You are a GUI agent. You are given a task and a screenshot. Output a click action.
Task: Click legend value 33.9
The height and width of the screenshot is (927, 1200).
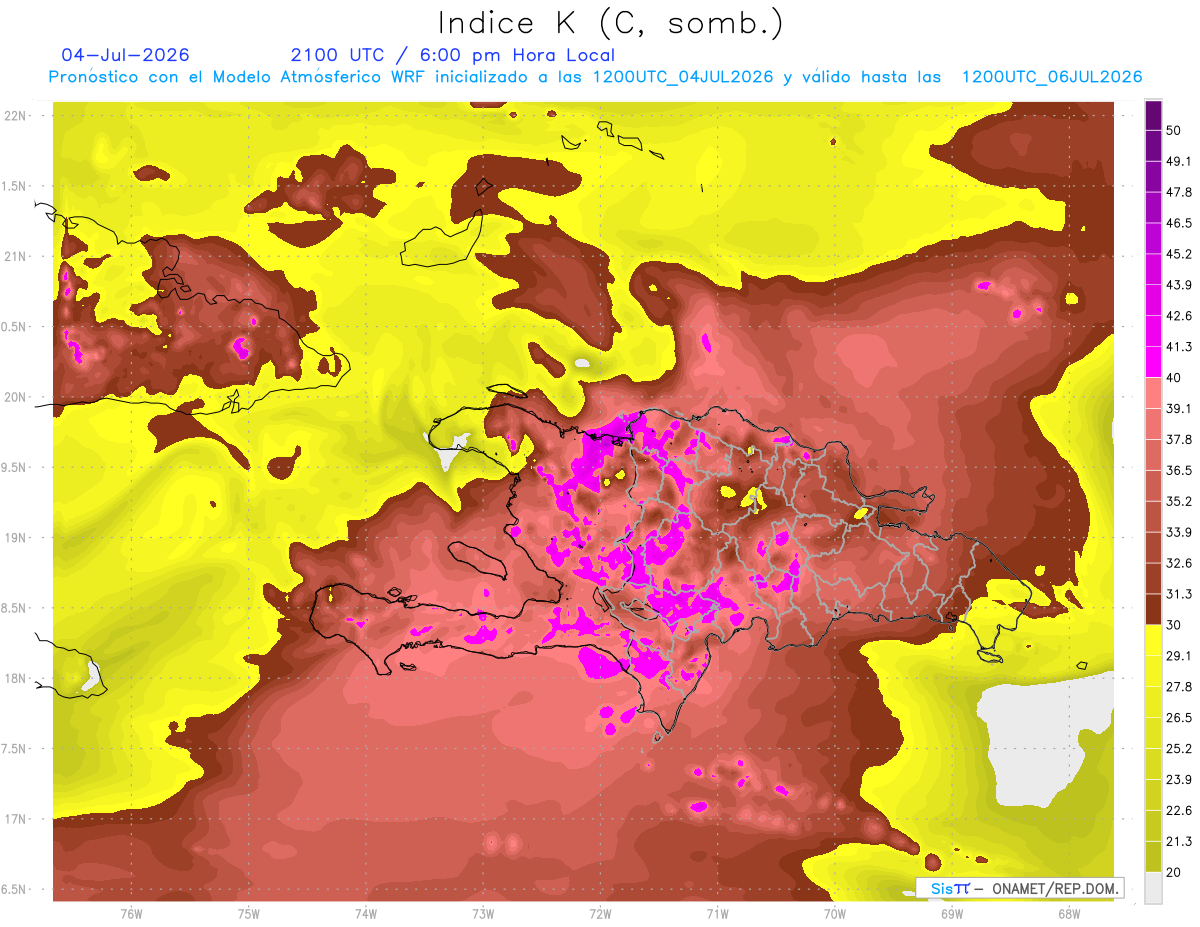point(1179,532)
